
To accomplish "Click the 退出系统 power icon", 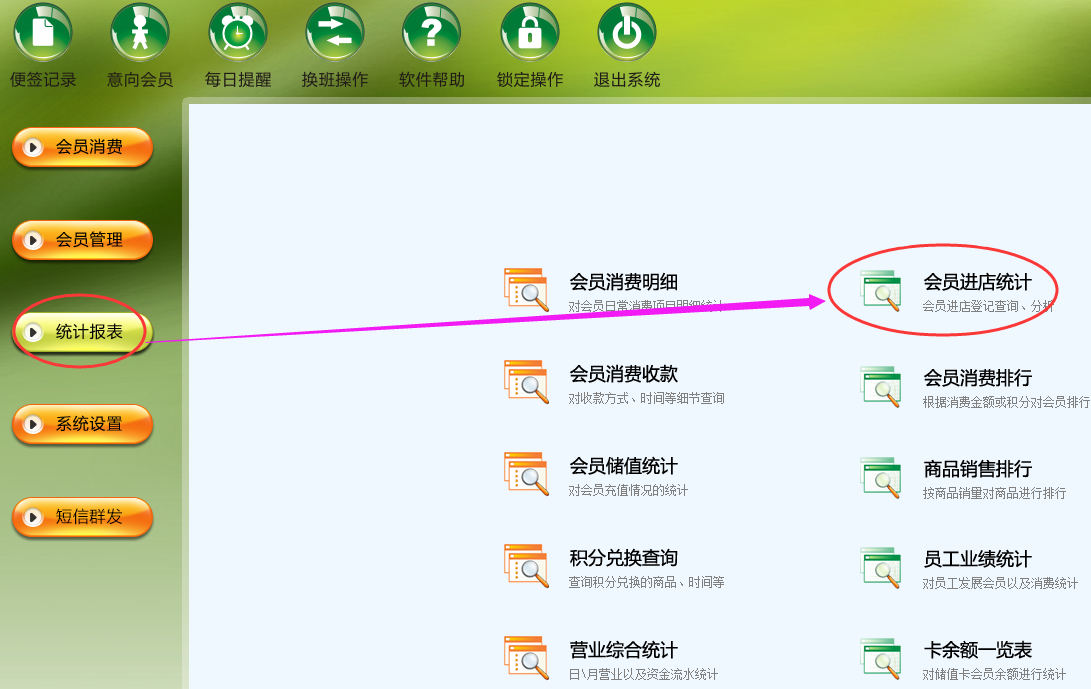I will pos(626,32).
